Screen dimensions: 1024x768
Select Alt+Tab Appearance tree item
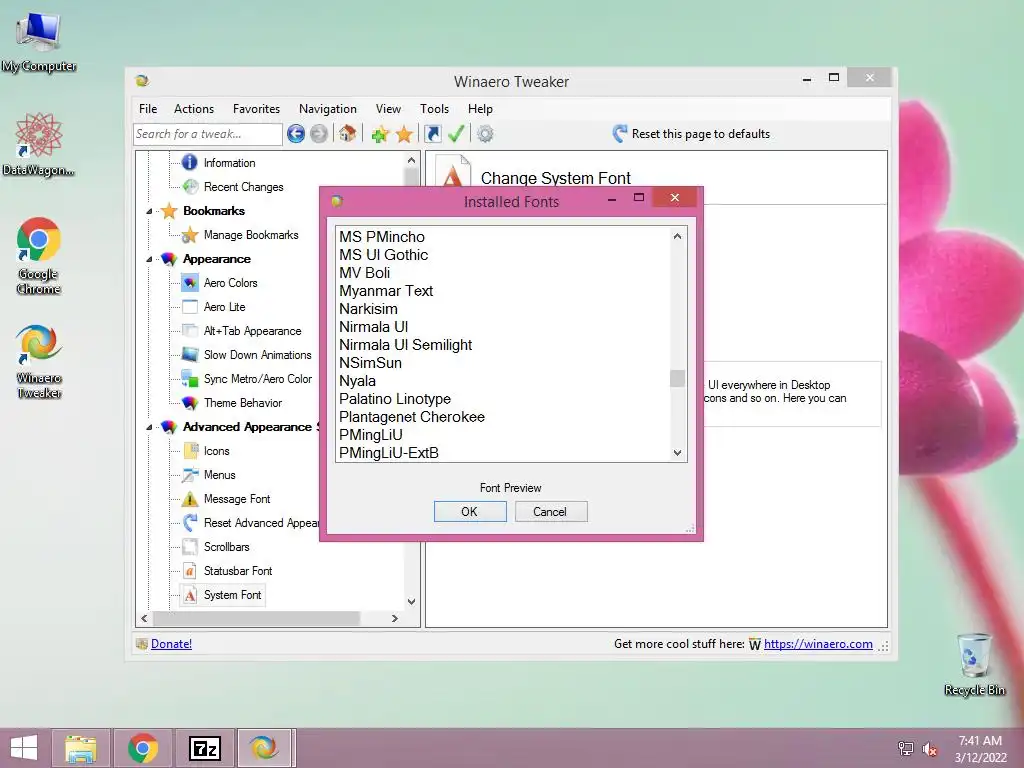[252, 331]
